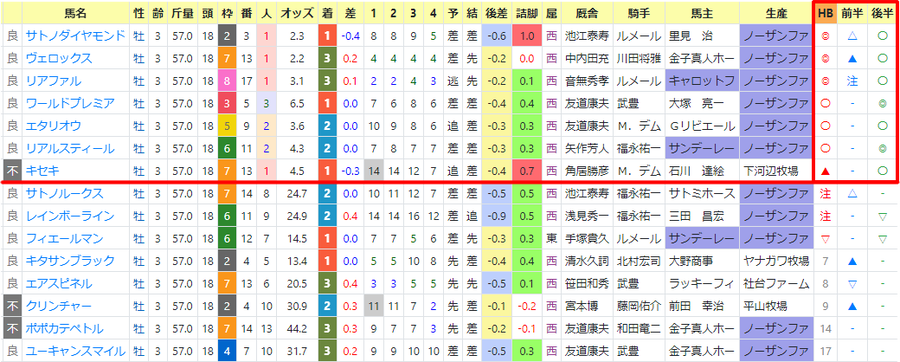Screen dimensions: 900x362
Task: Open the キタサンブラック horse link
Action: (70, 261)
